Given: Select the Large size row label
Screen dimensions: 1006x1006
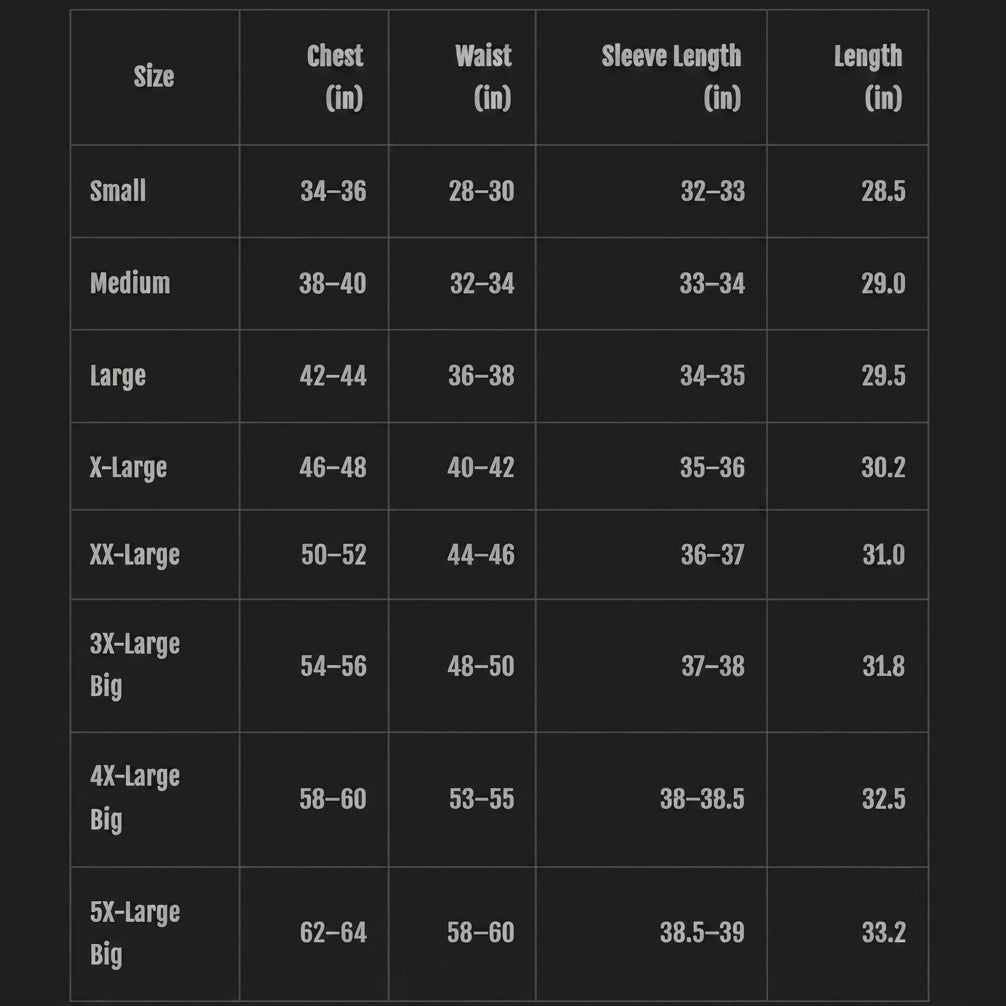Looking at the screenshot, I should click(118, 376).
